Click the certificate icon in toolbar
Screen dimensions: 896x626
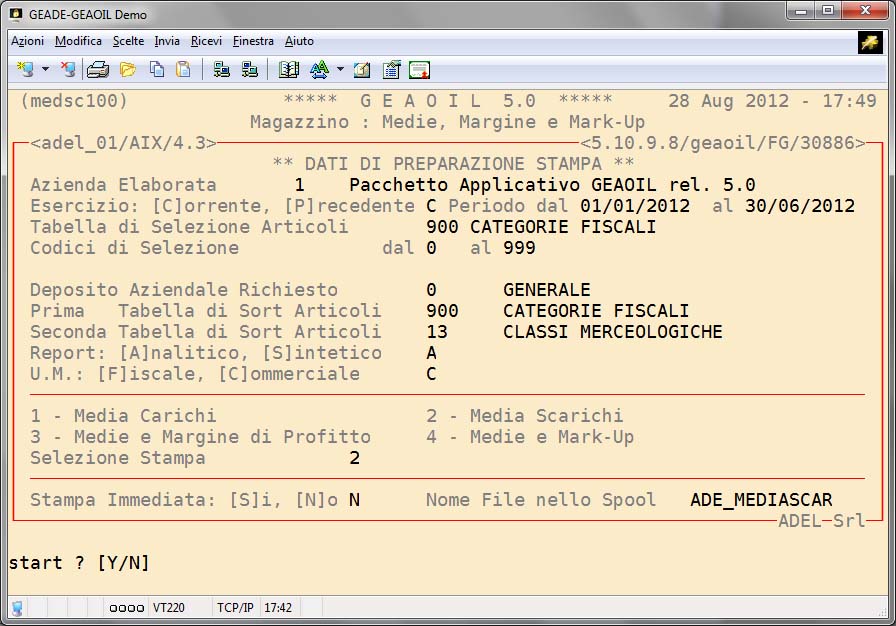419,70
